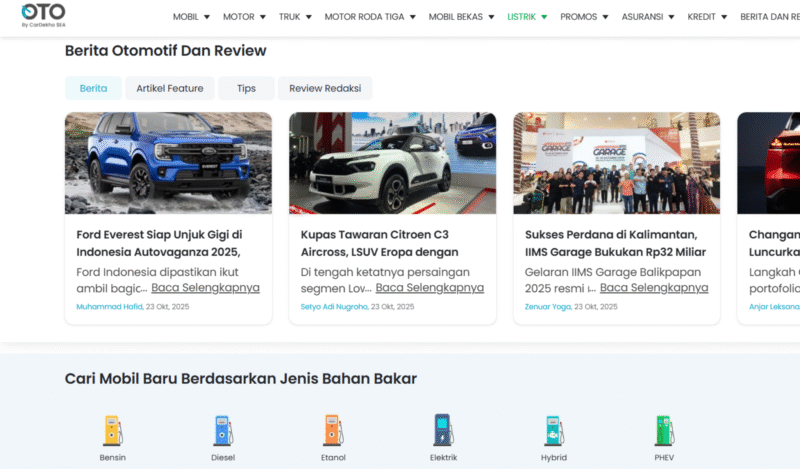This screenshot has height=469, width=800.
Task: Open the Ford Everest article thumbnail
Action: pyautogui.click(x=168, y=162)
